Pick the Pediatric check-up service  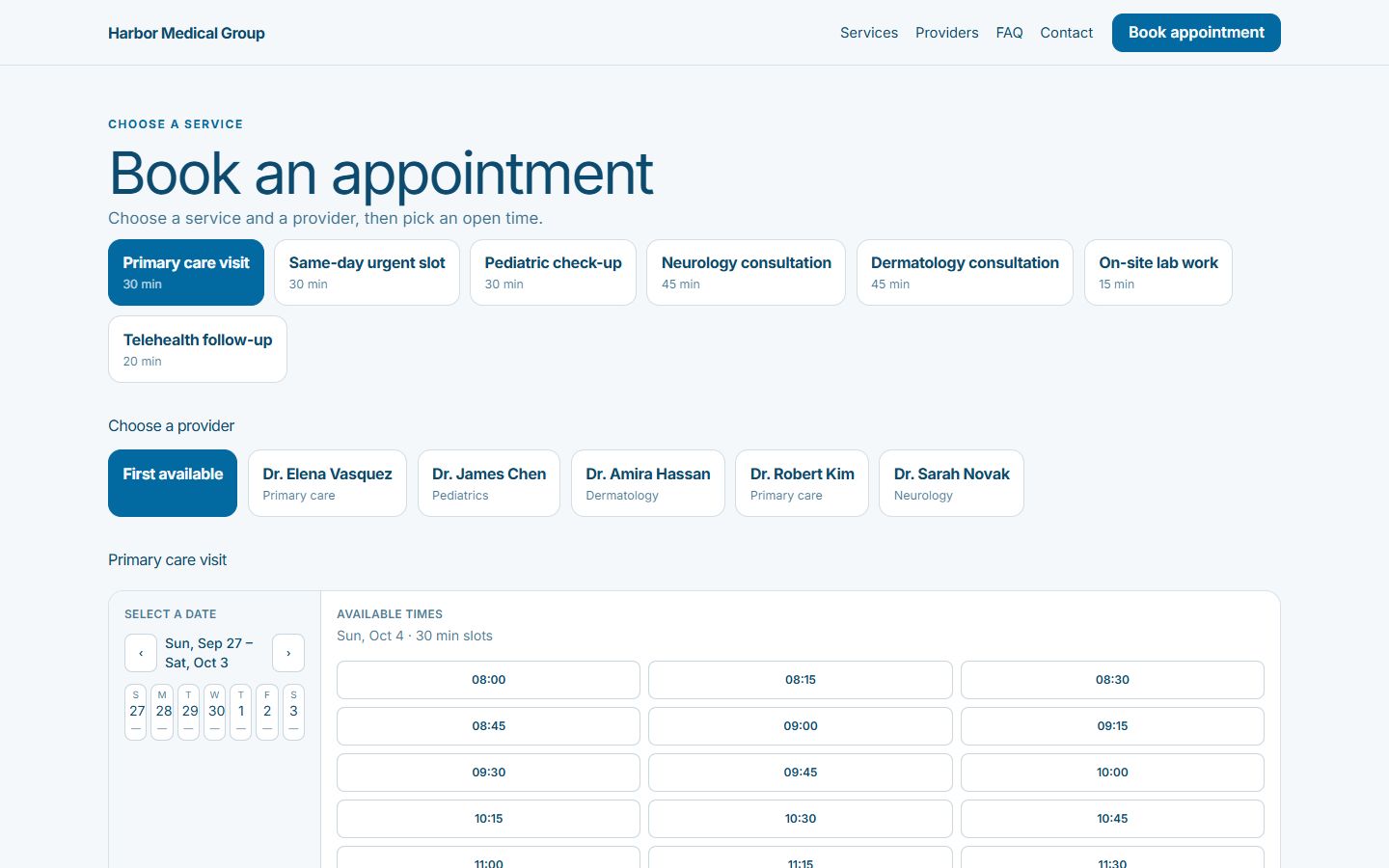(x=553, y=272)
